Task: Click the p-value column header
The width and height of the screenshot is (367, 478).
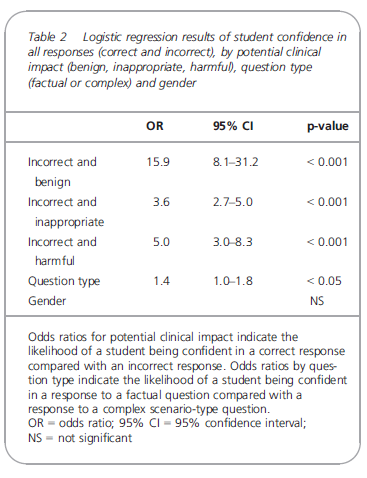Action: point(328,126)
